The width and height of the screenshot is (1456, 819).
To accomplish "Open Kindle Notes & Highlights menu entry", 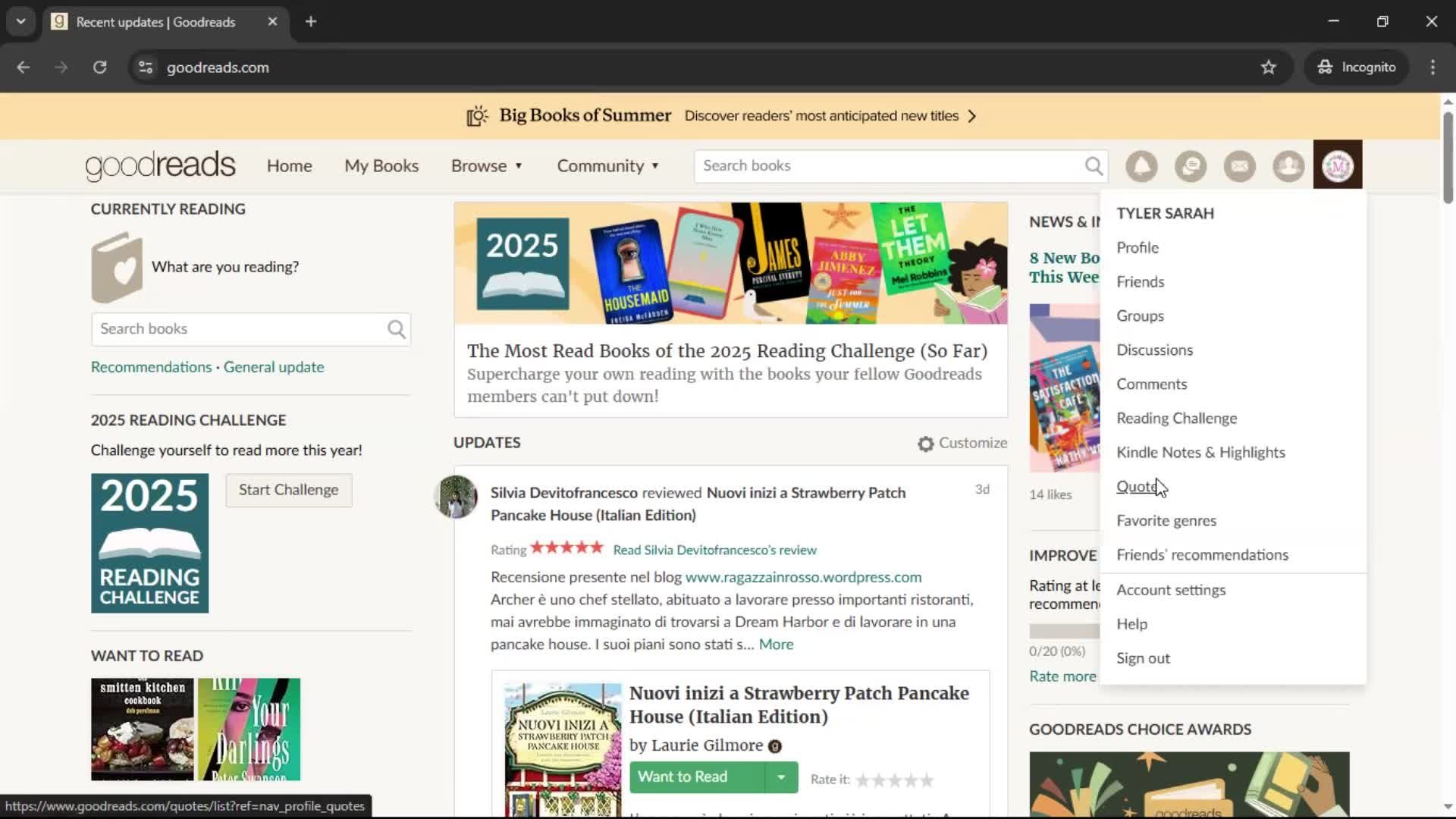I will [x=1201, y=453].
